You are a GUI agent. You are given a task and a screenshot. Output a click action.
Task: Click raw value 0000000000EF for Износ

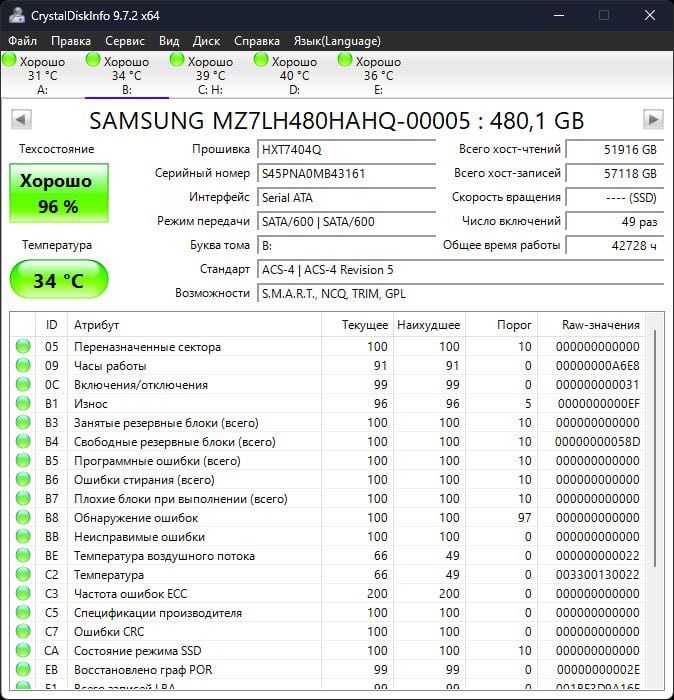click(x=598, y=404)
